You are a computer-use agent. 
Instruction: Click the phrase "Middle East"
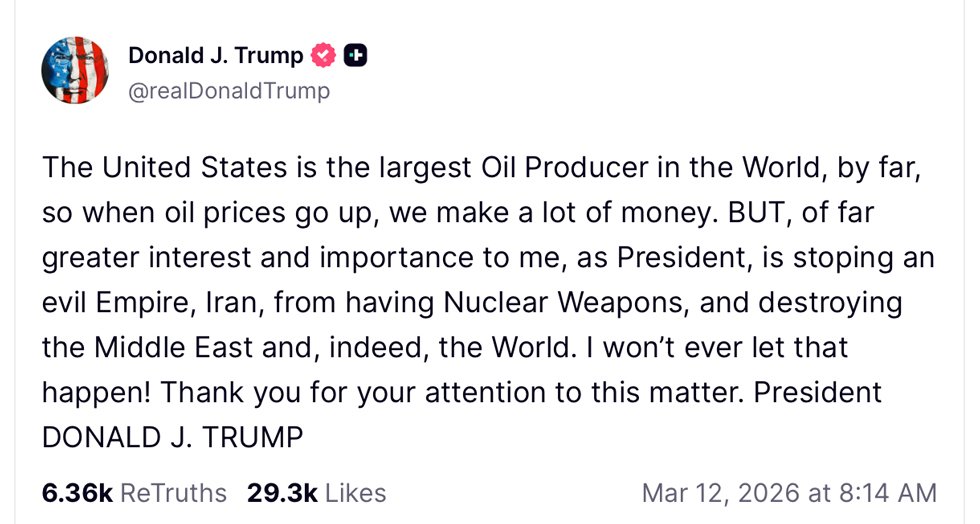173,347
